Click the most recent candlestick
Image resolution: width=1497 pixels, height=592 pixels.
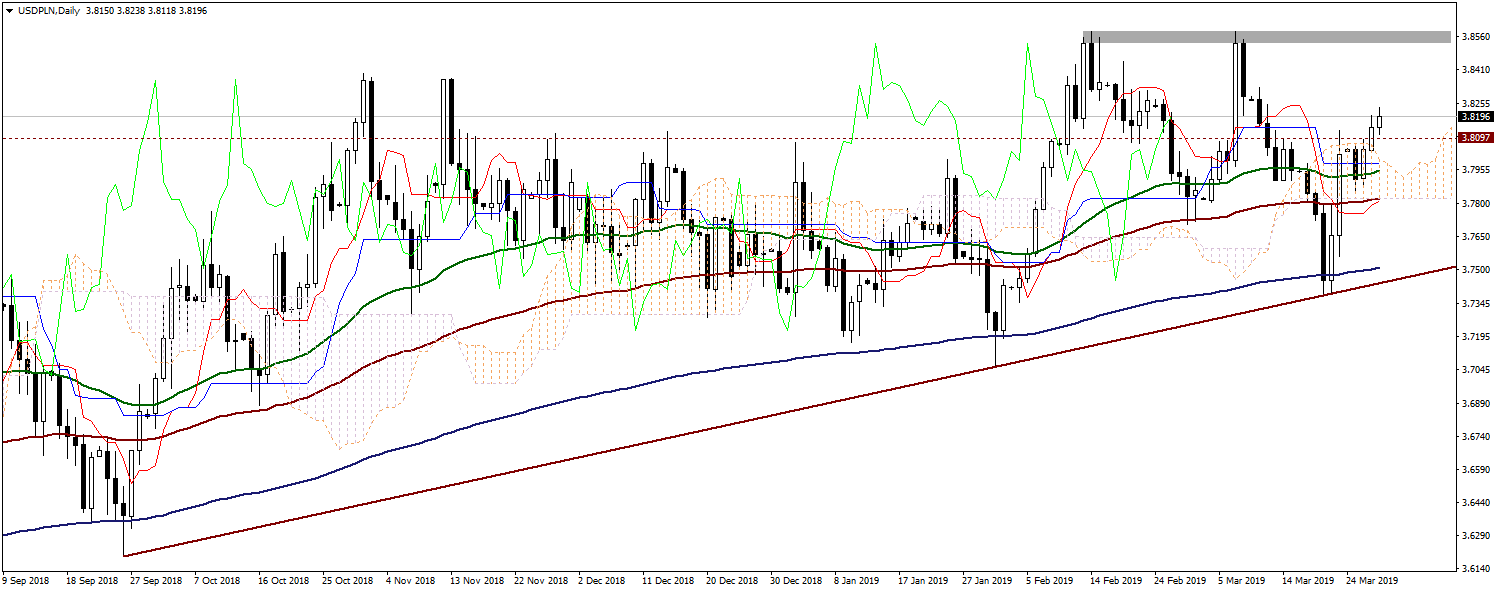click(x=1379, y=121)
